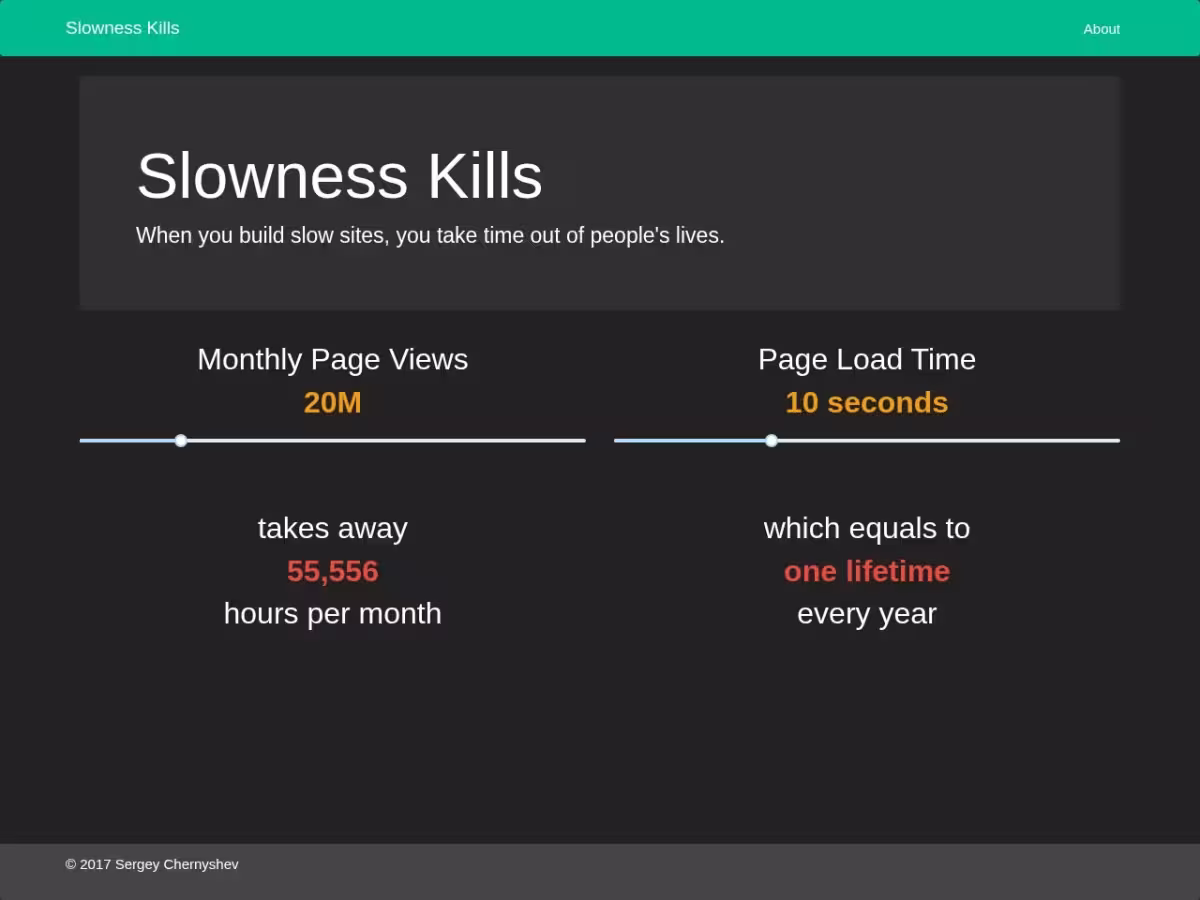The width and height of the screenshot is (1200, 900).
Task: Click the orange 20M value
Action: tap(332, 402)
